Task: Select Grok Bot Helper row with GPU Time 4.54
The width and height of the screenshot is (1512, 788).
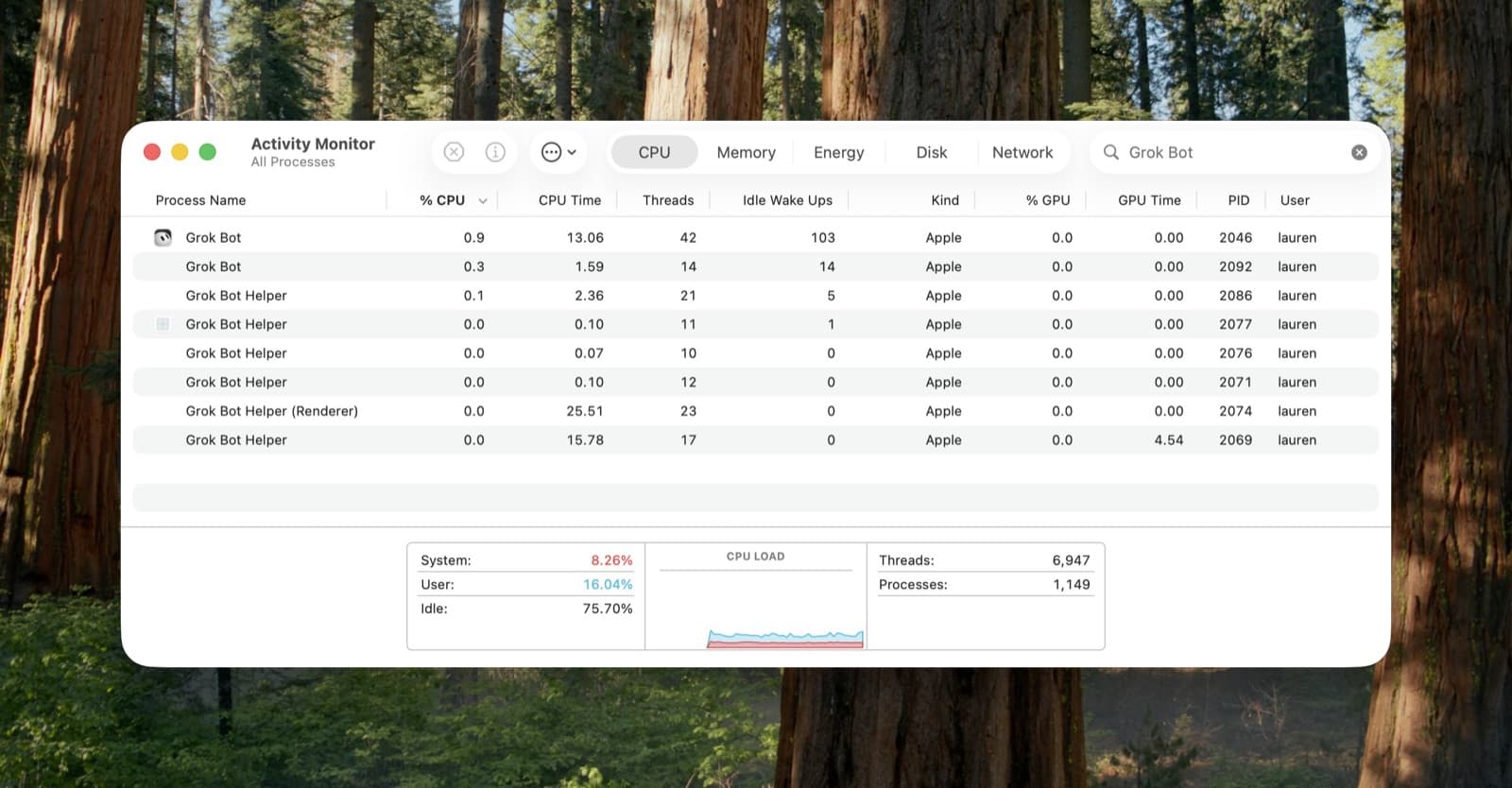Action: click(x=755, y=440)
